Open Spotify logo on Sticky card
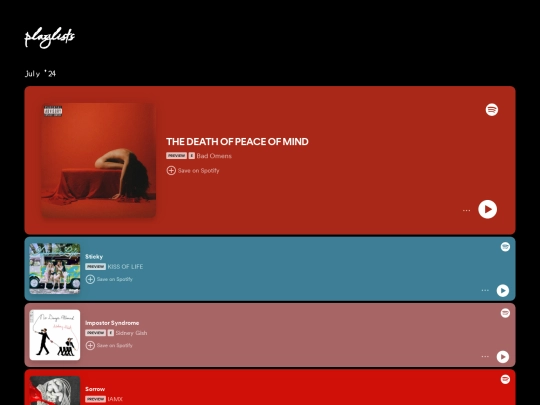540x405 pixels. tap(505, 247)
